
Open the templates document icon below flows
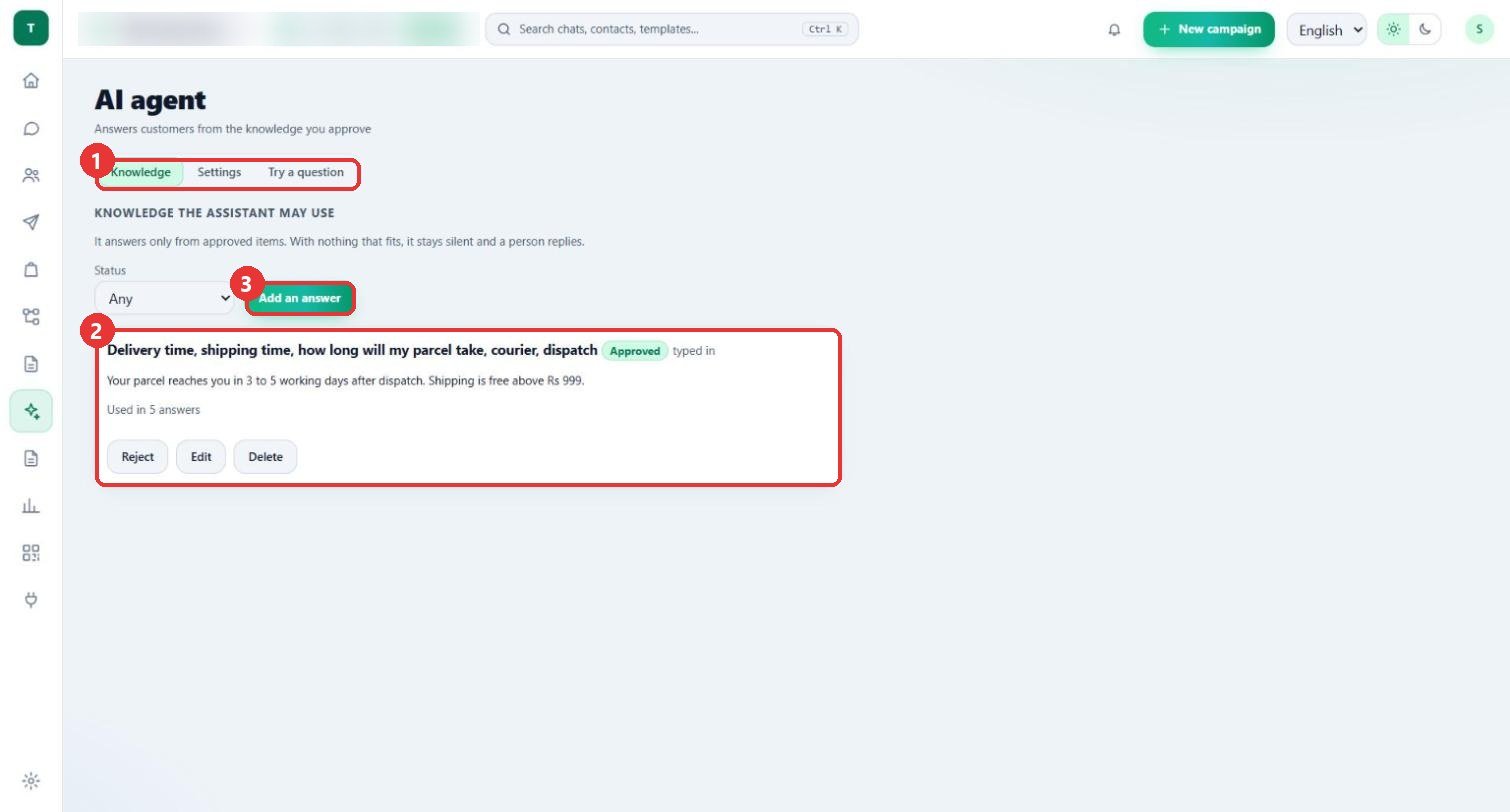click(x=31, y=364)
